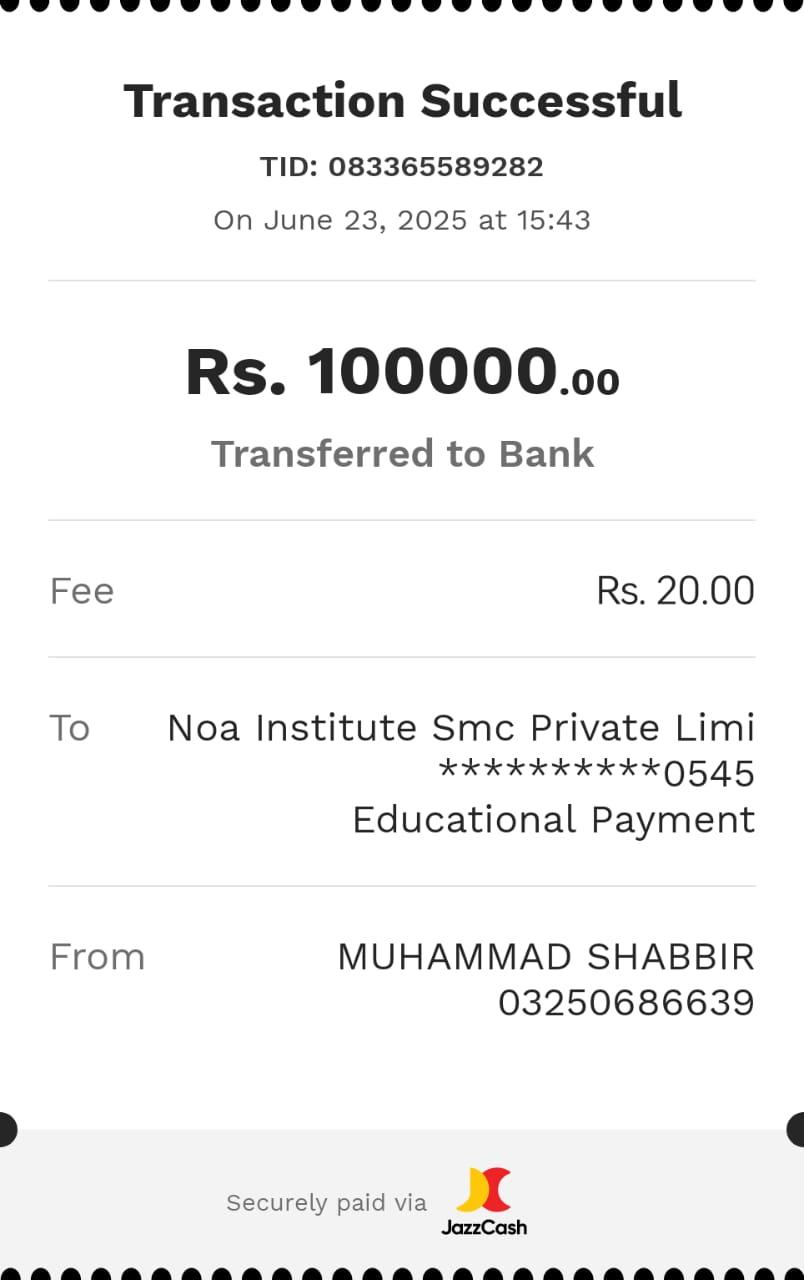Click the Transferred to Bank label
This screenshot has width=804, height=1280.
(402, 454)
